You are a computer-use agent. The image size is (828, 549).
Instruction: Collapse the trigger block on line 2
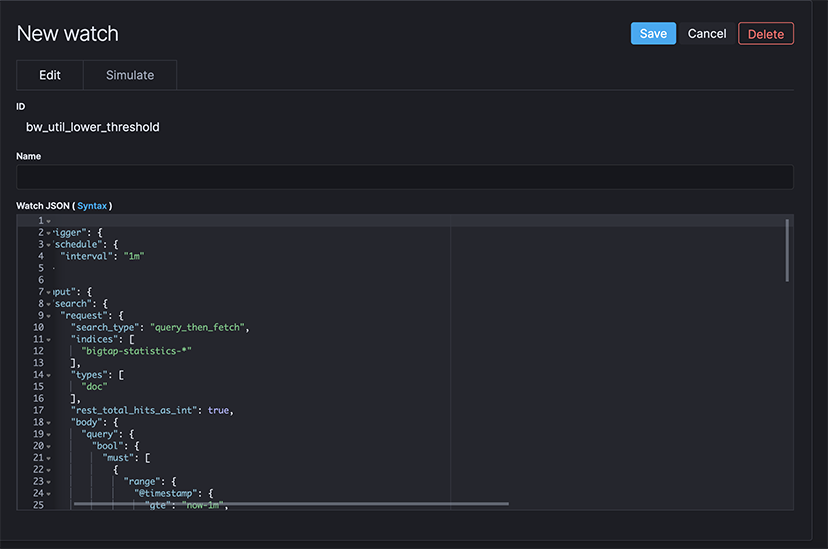[49, 233]
